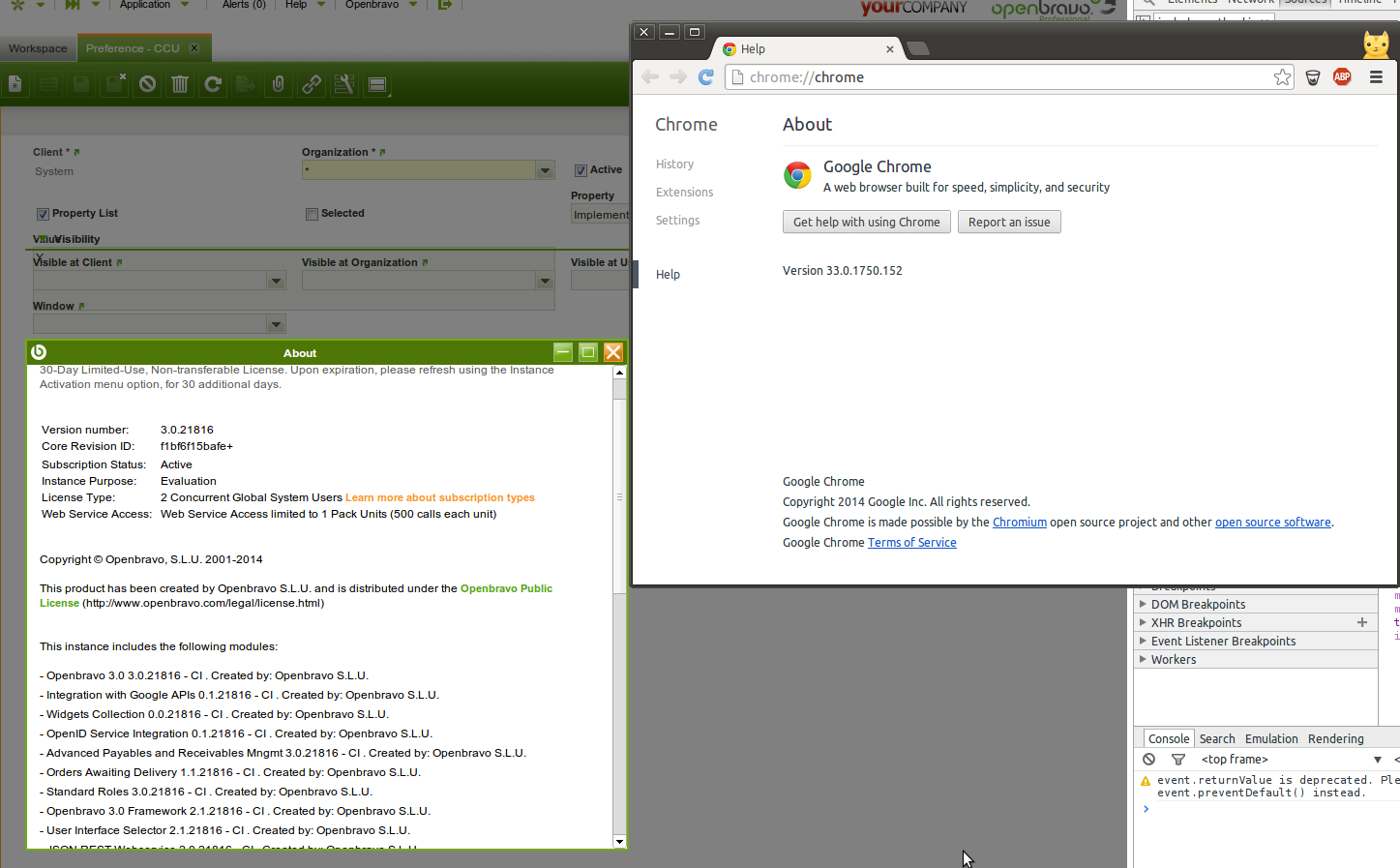Open the Terms of Service link
Image resolution: width=1400 pixels, height=868 pixels.
point(912,543)
